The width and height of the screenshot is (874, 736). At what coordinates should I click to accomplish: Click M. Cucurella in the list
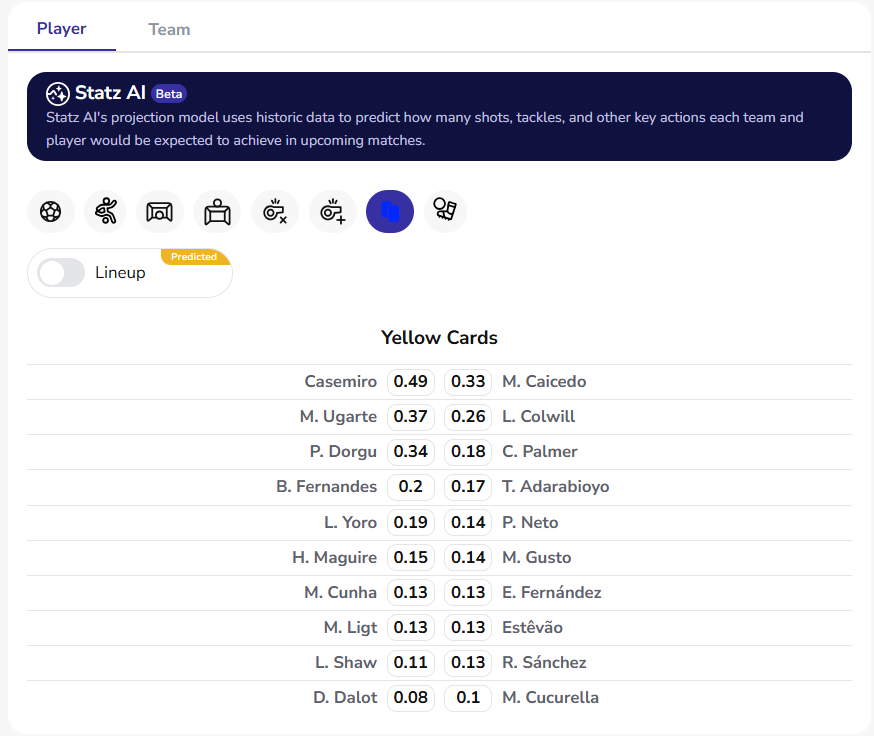(x=550, y=698)
